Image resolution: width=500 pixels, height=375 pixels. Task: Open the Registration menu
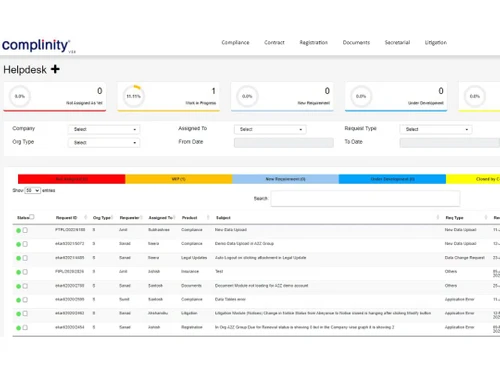[314, 43]
